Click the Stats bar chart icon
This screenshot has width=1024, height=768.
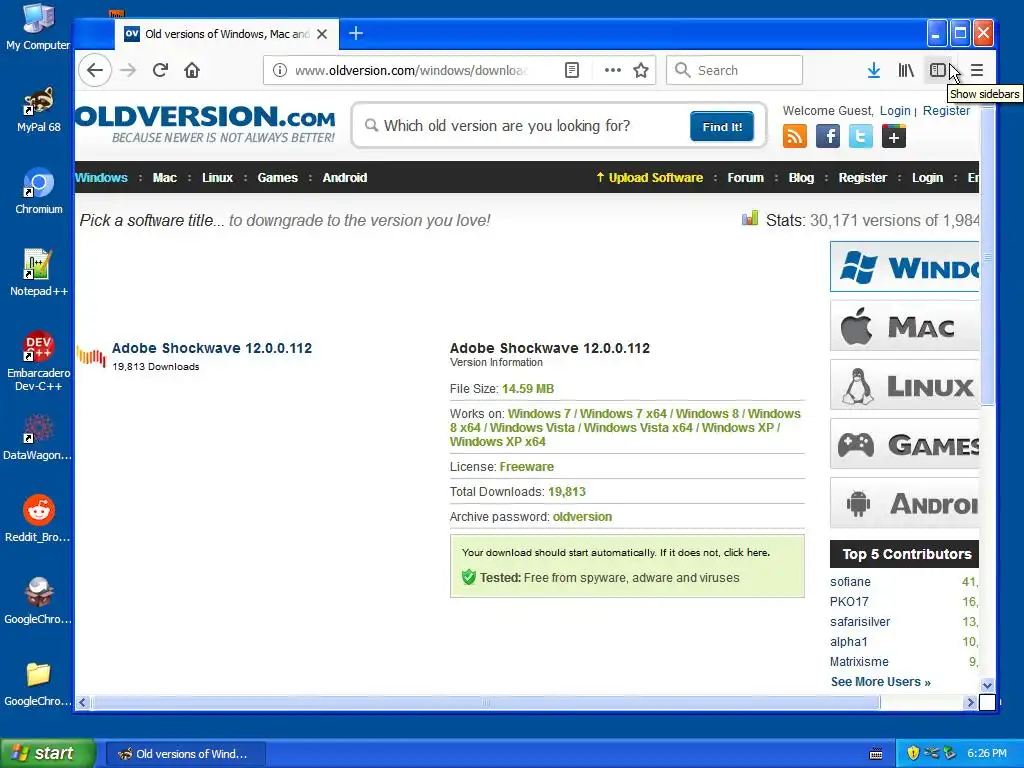coord(750,218)
